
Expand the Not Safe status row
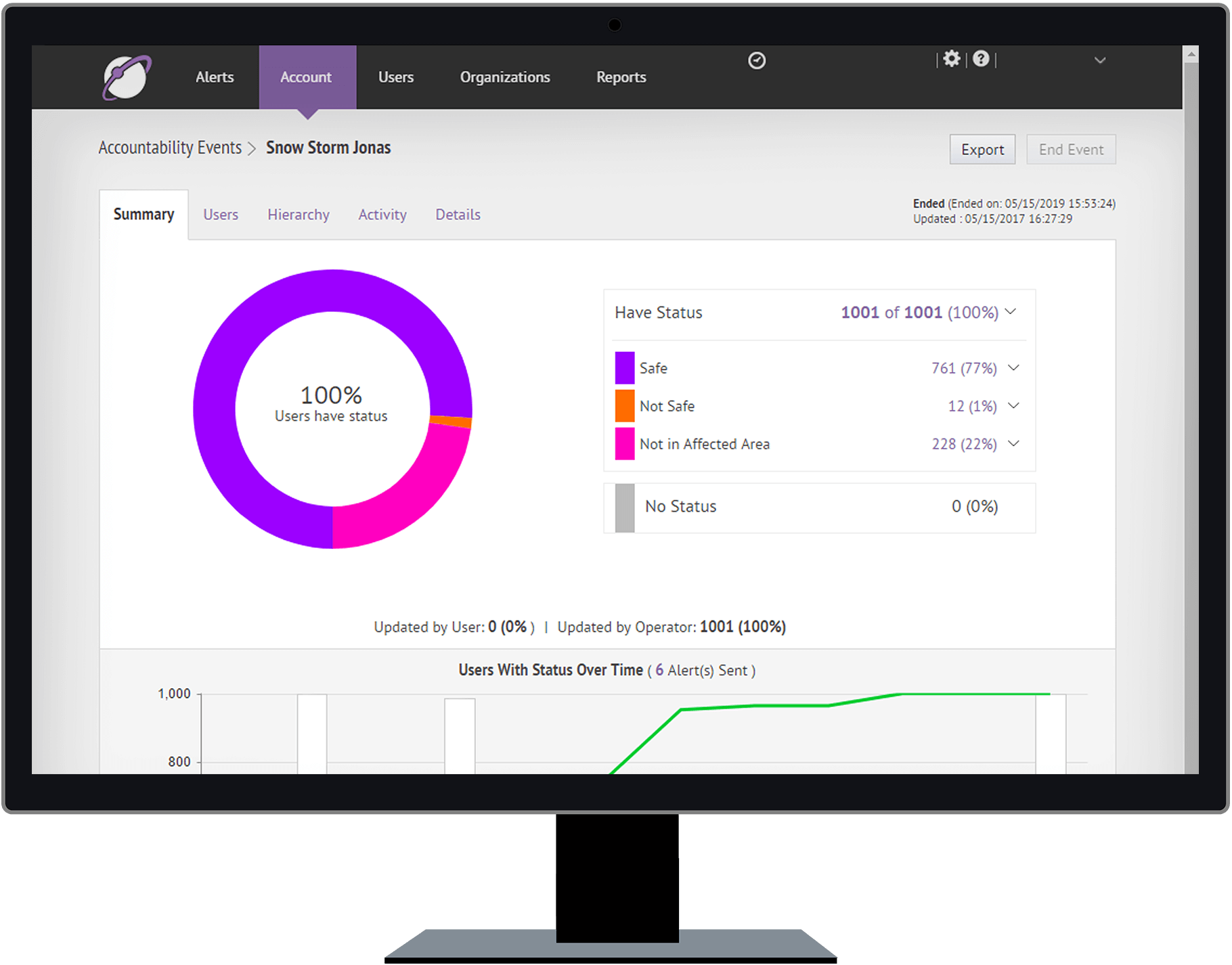click(x=1013, y=406)
